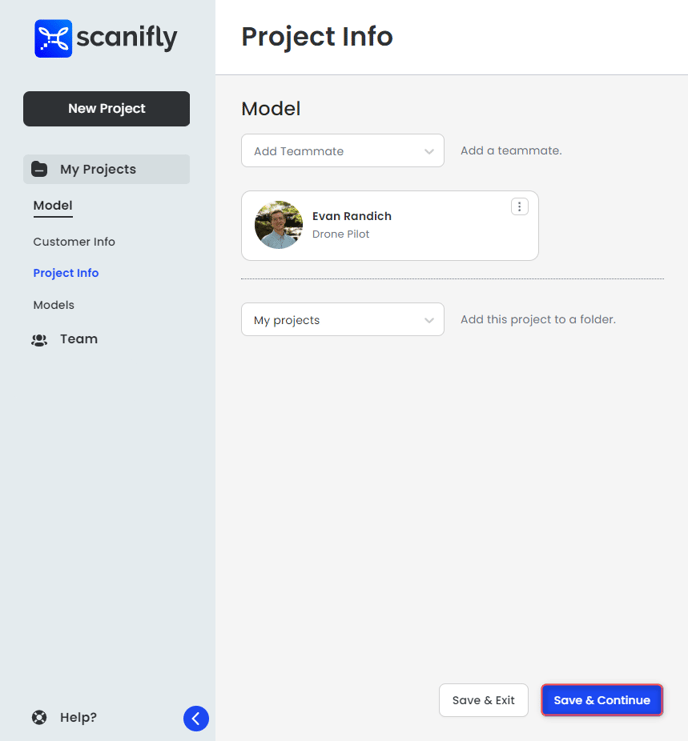Click the Save & Exit button
Screen dimensions: 688x741
coord(483,700)
